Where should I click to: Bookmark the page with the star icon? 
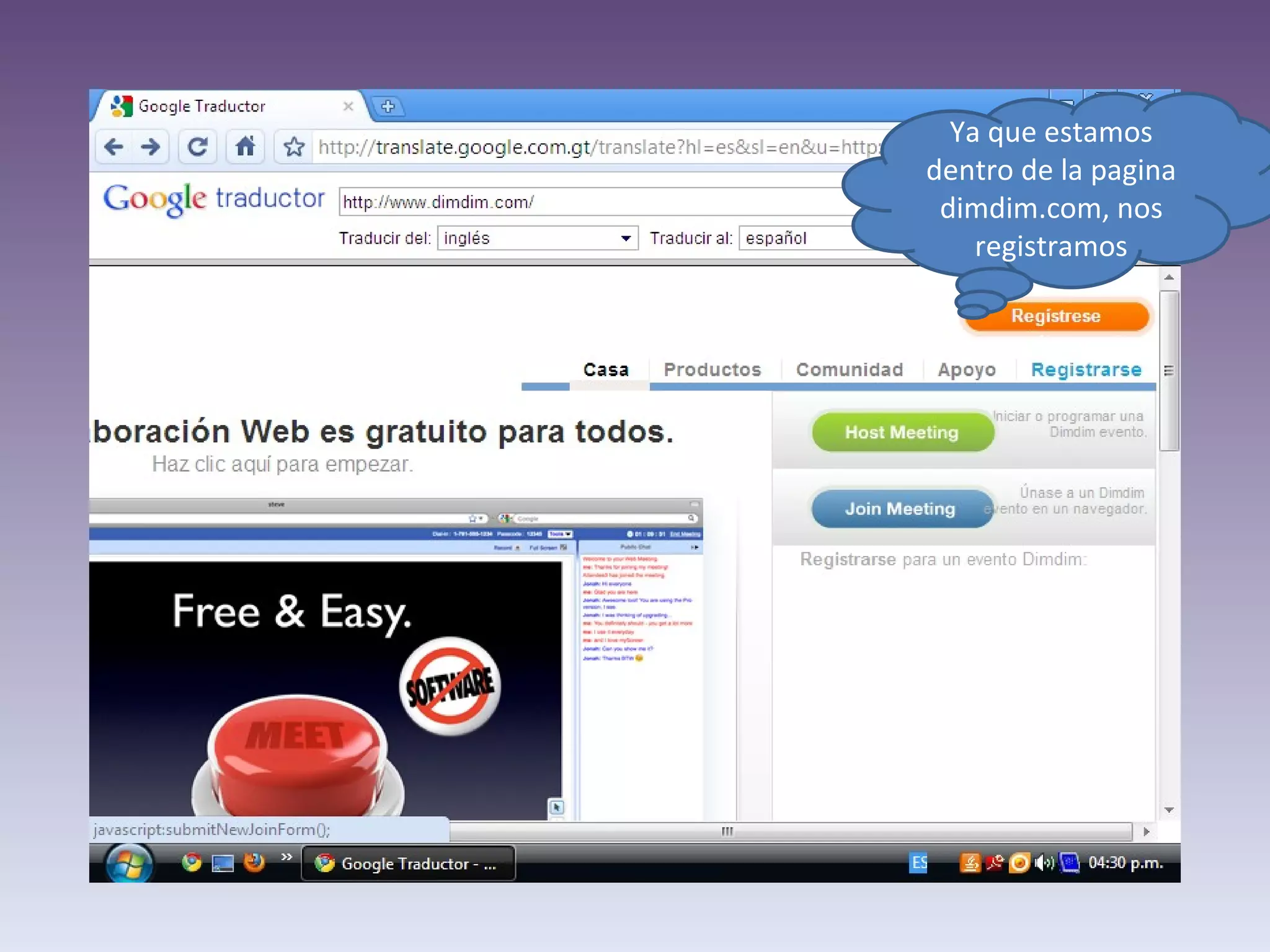point(293,148)
